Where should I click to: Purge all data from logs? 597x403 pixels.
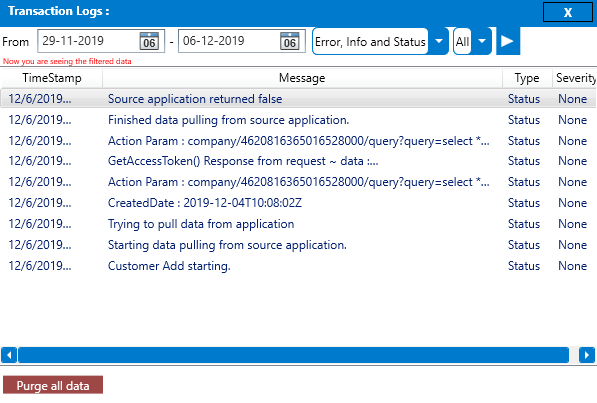tap(53, 385)
